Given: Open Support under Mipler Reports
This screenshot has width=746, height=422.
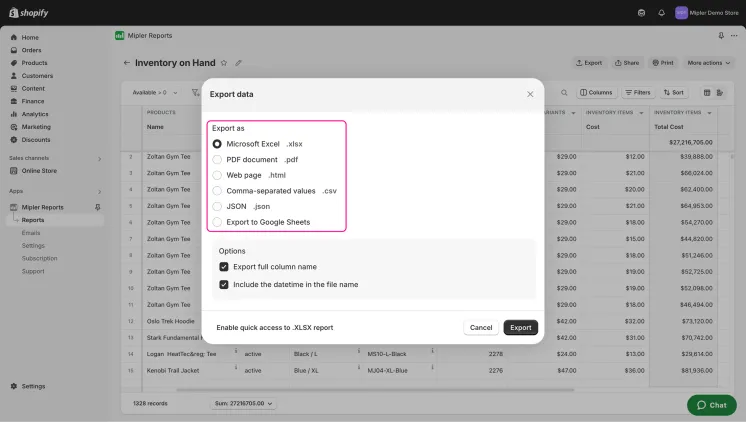Looking at the screenshot, I should tap(33, 271).
